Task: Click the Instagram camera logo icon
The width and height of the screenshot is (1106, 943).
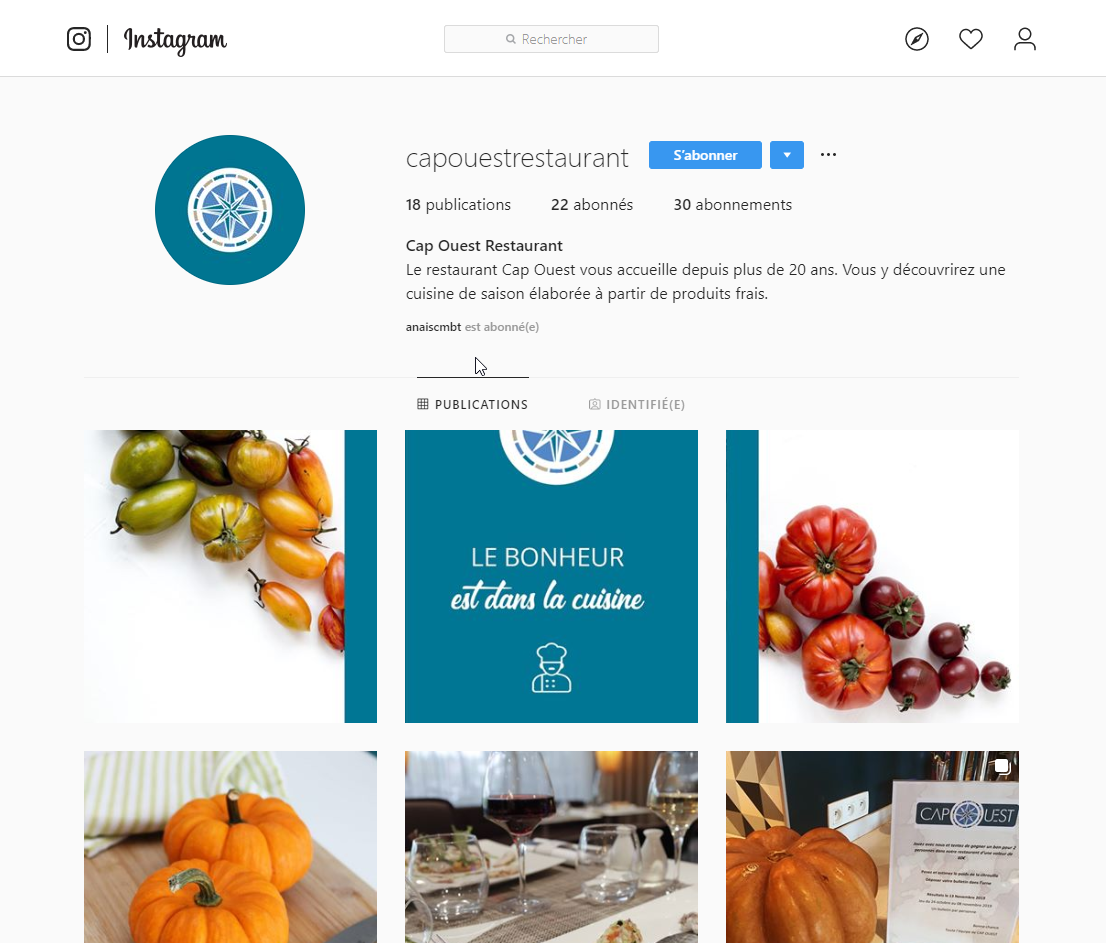Action: 79,39
